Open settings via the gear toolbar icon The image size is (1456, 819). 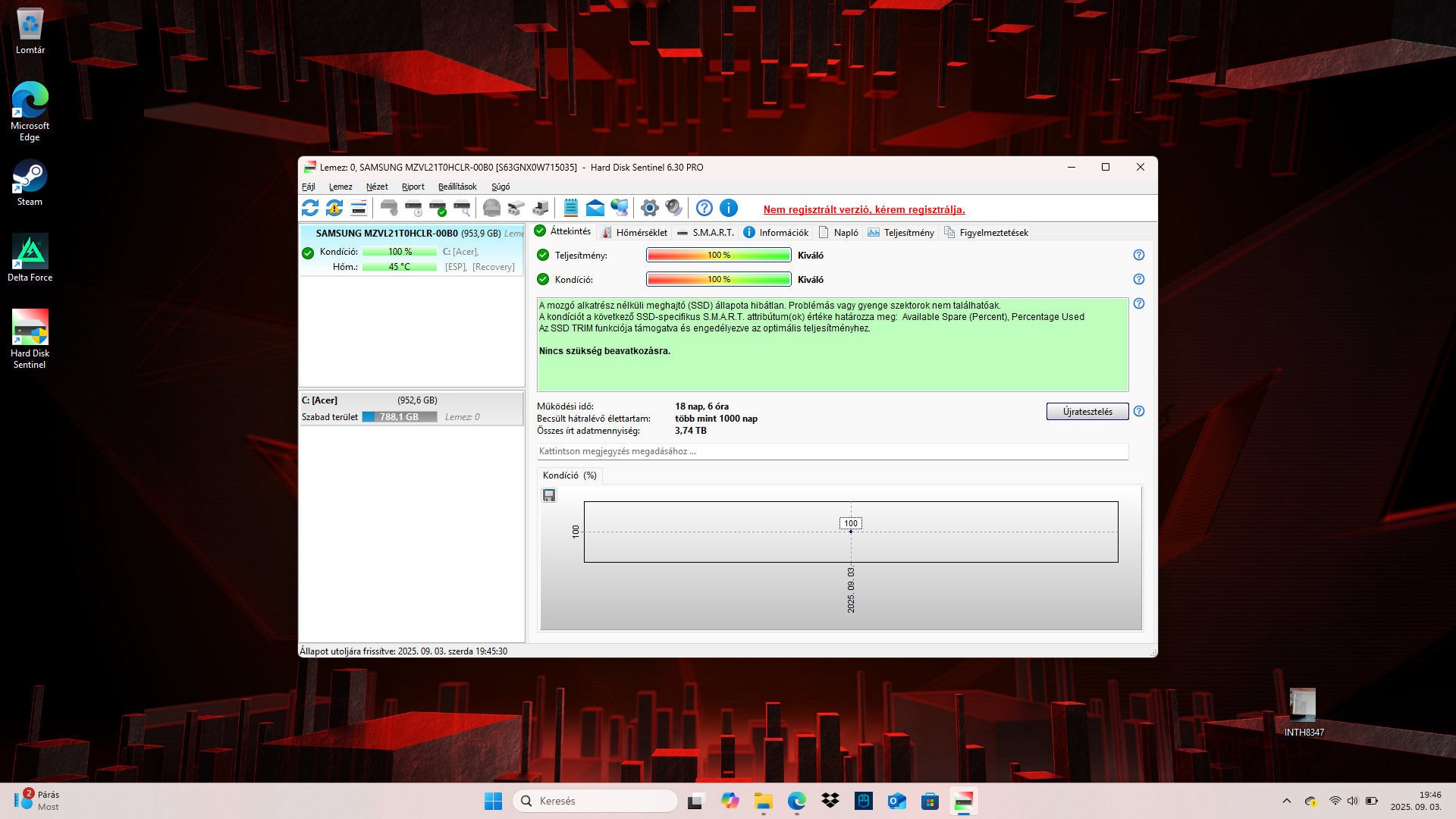(x=649, y=208)
